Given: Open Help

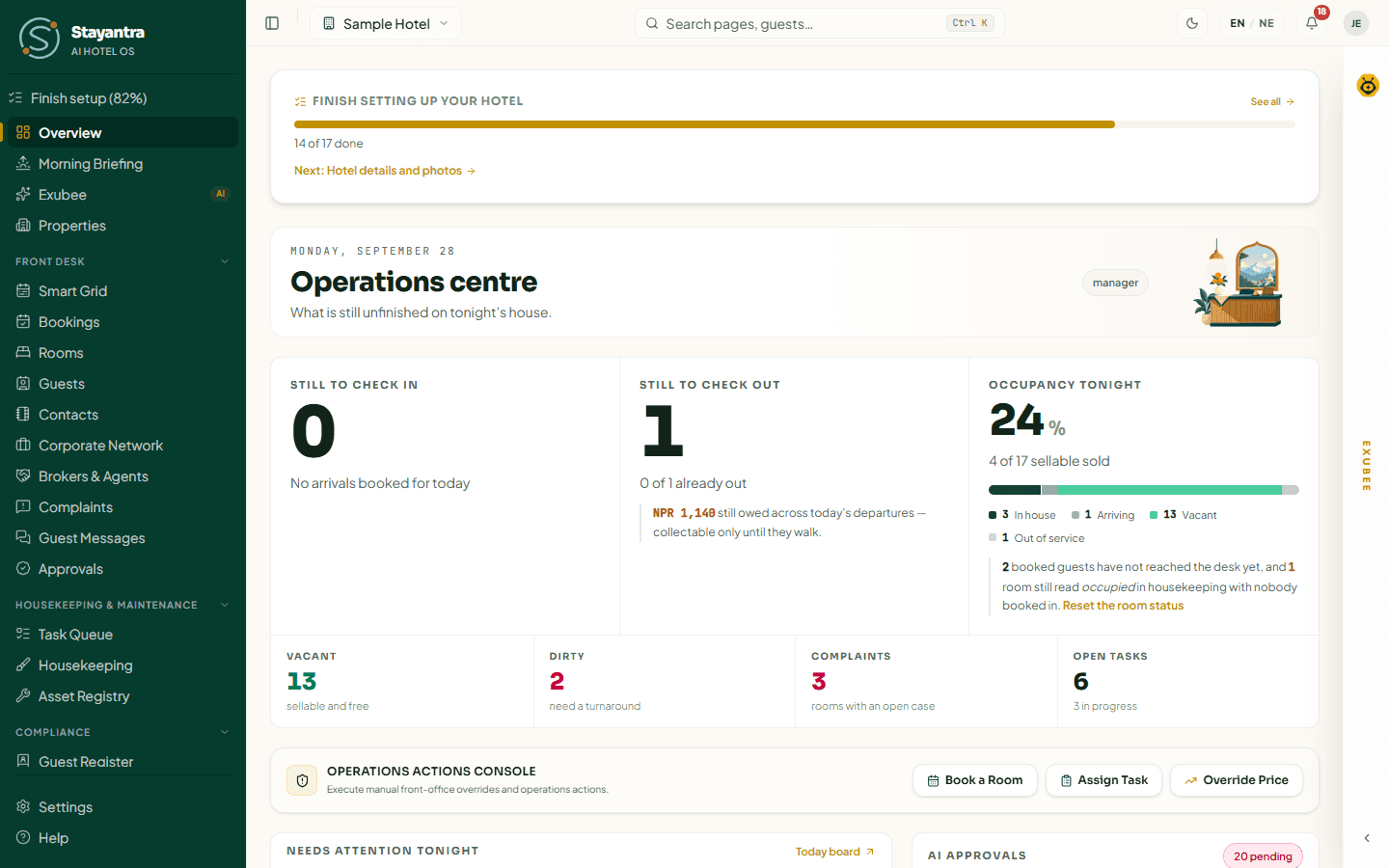Looking at the screenshot, I should click(123, 838).
